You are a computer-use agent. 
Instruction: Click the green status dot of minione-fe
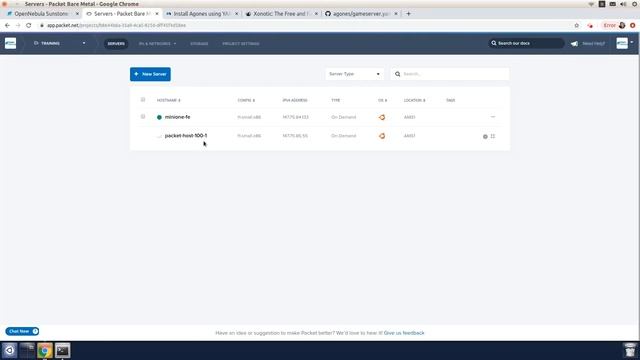(x=159, y=117)
